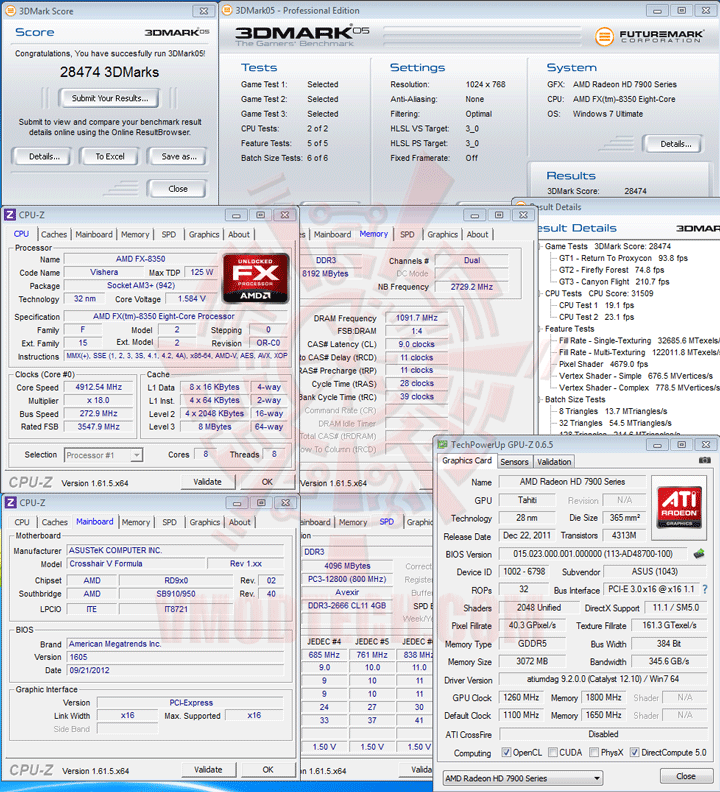Select CPU Test 2 result row
This screenshot has height=792, width=720.
pos(596,317)
